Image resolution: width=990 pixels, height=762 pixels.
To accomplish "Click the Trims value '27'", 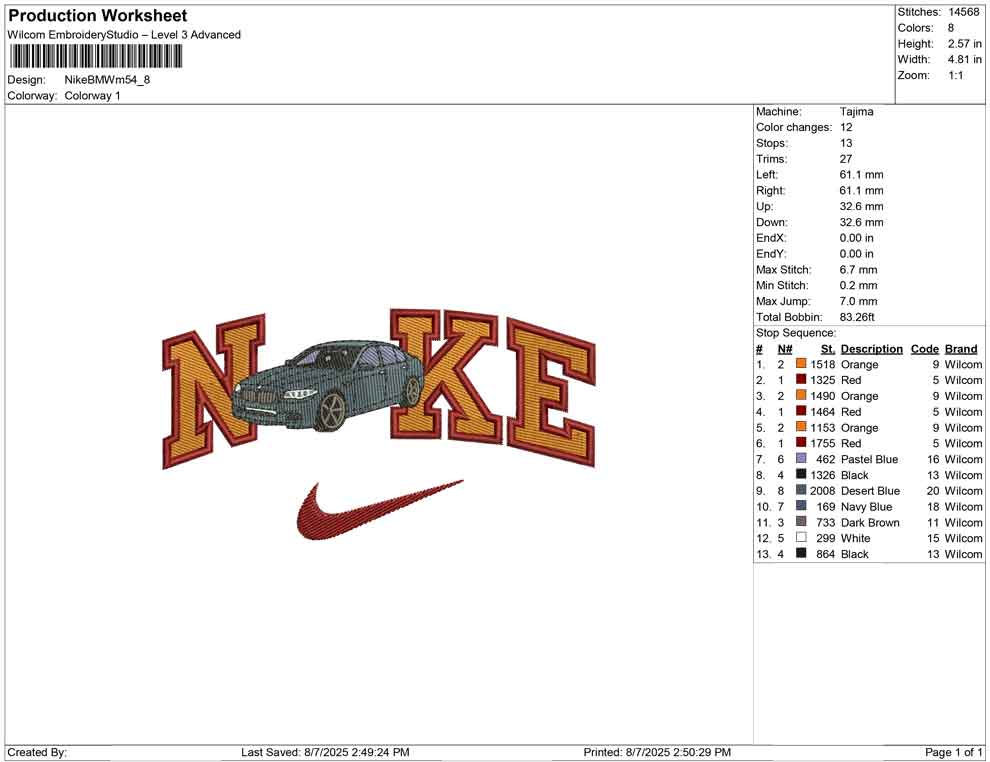I will (x=845, y=158).
